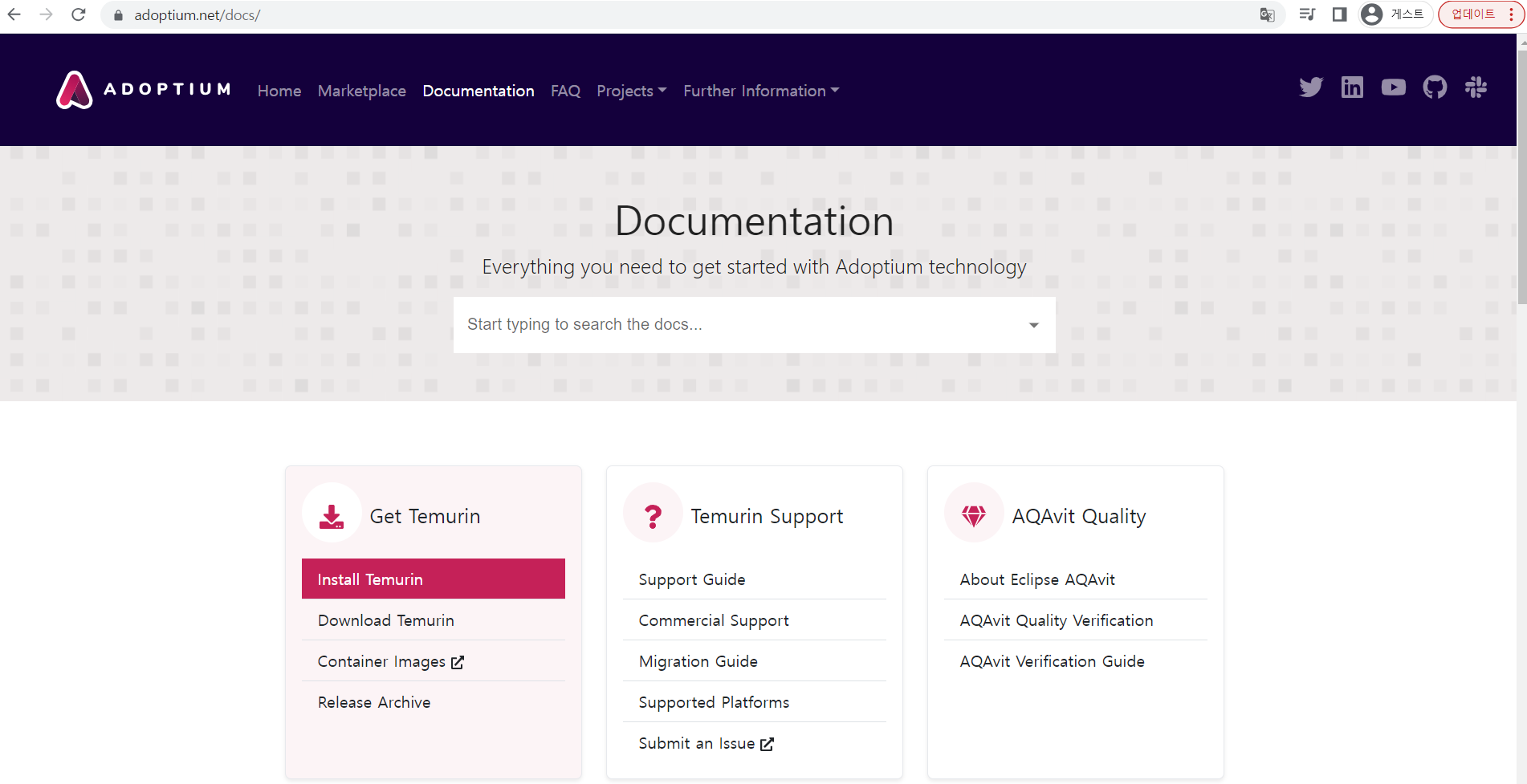
Task: Open the Adoptium Twitter page icon
Action: [1310, 87]
